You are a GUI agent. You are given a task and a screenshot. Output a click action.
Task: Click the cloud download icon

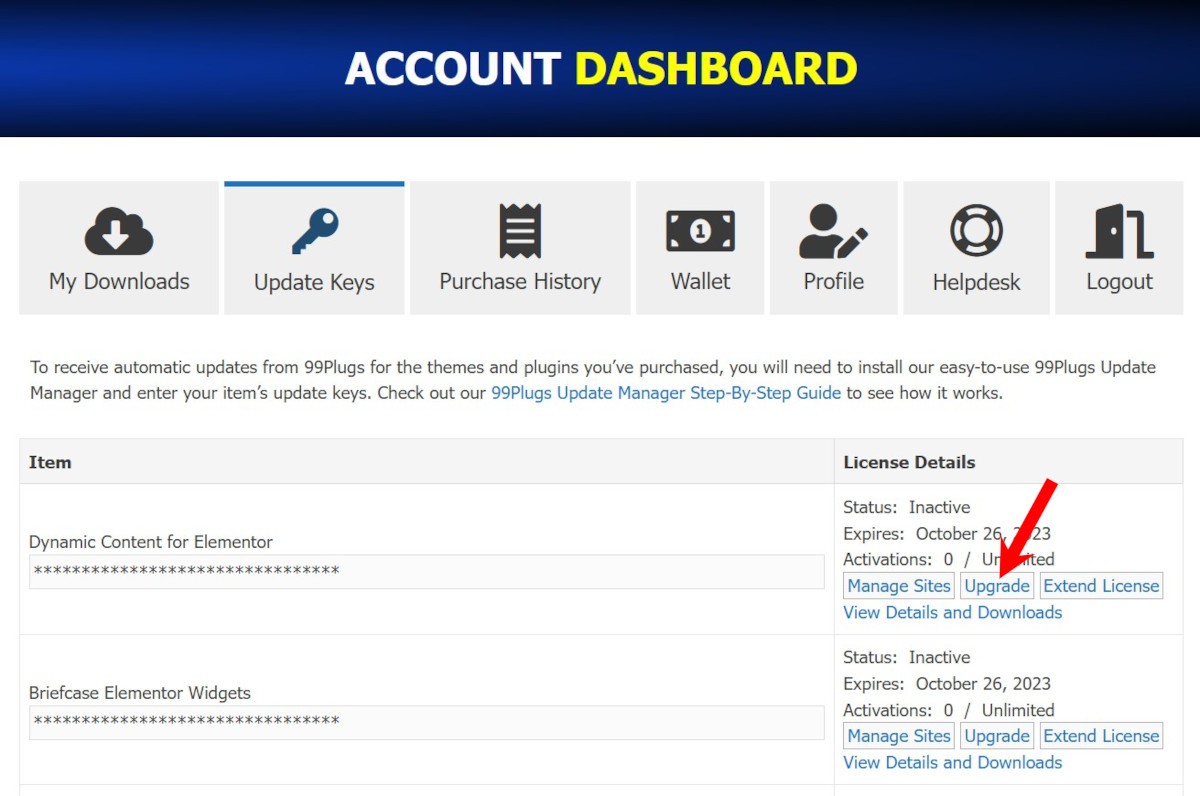118,232
